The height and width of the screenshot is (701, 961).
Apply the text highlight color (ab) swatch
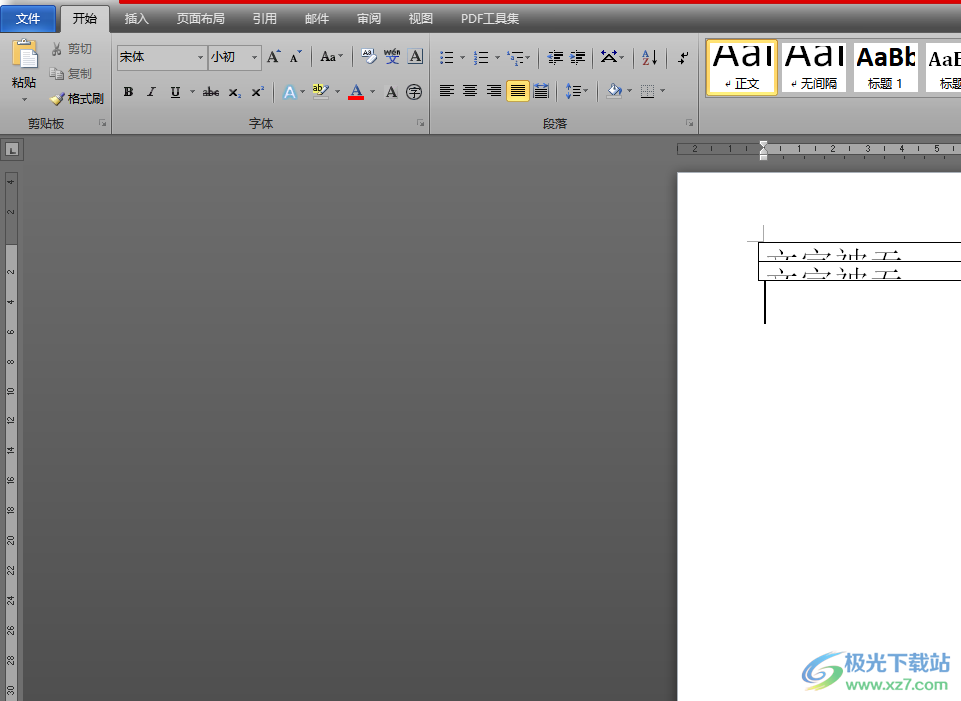[x=321, y=92]
